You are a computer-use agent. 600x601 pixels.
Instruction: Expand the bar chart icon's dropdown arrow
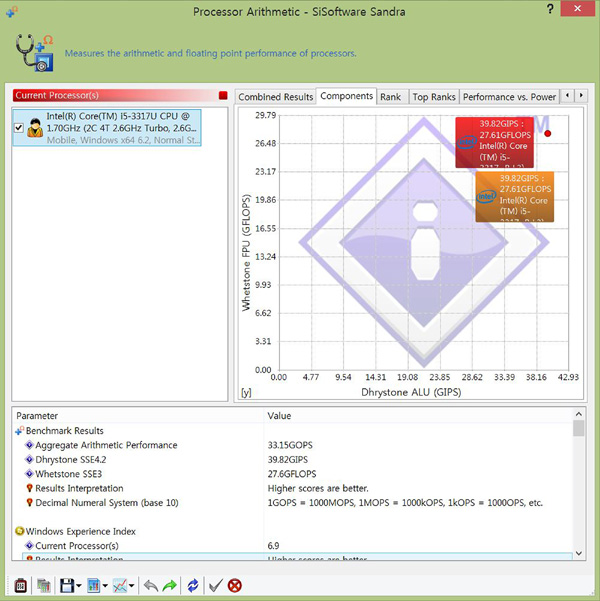(x=105, y=586)
